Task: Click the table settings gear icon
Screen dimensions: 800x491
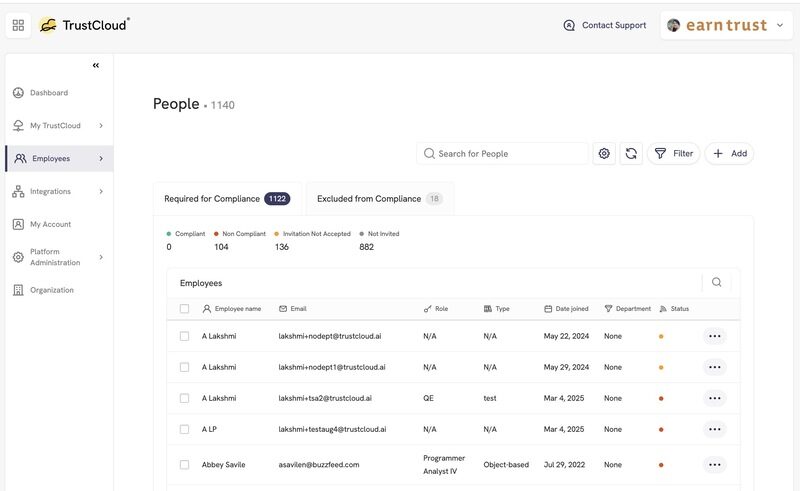Action: (x=604, y=154)
